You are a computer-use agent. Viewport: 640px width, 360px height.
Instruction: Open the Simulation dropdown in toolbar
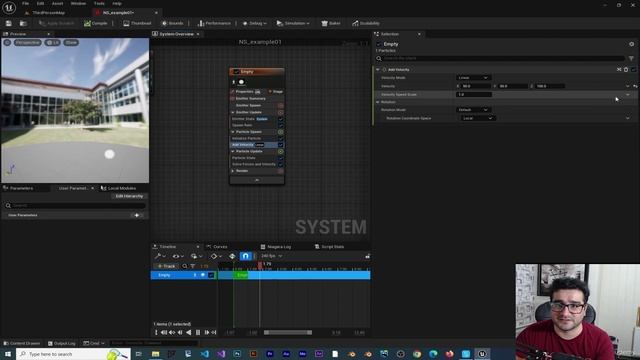(x=293, y=23)
